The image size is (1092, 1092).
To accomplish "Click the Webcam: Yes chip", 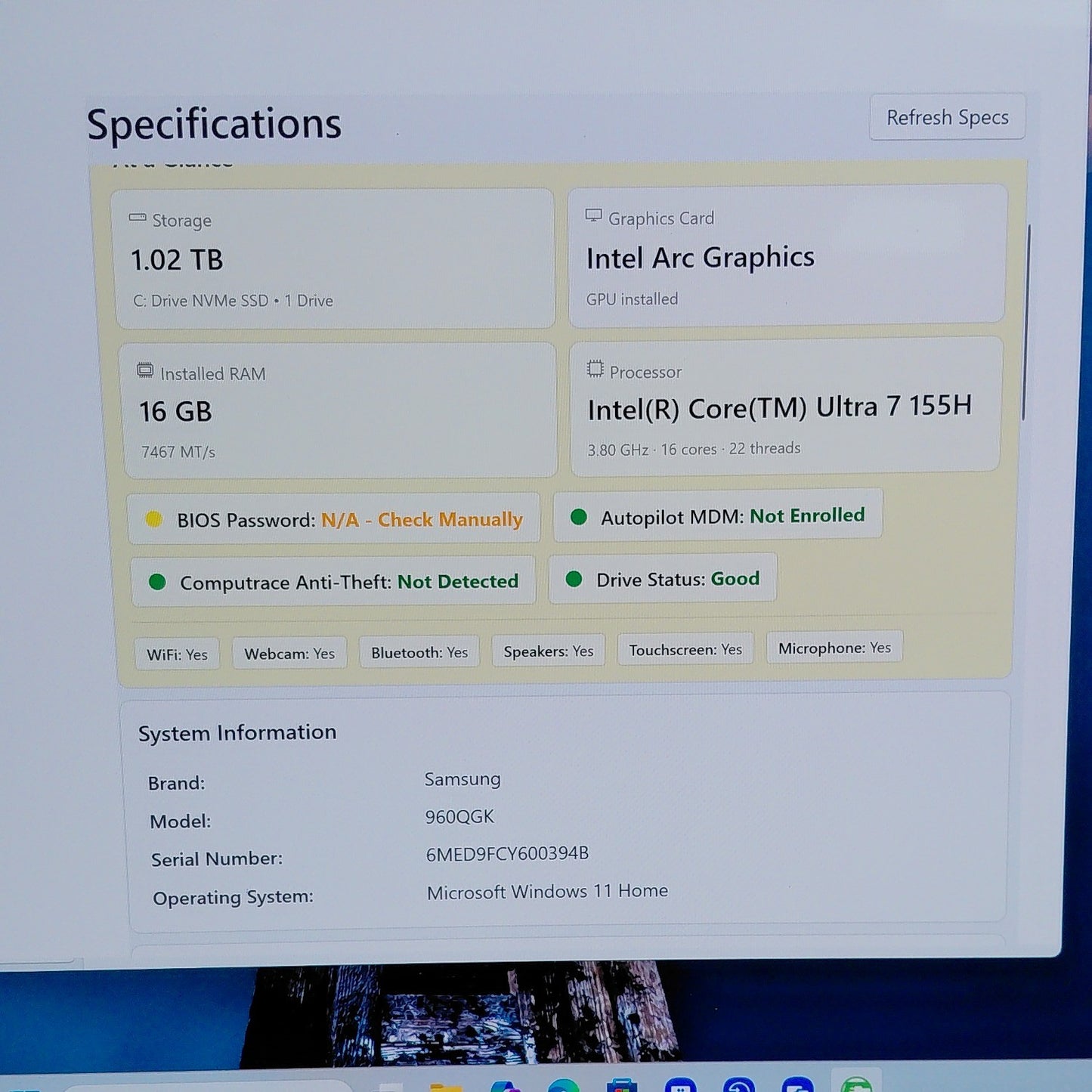I will (x=289, y=654).
